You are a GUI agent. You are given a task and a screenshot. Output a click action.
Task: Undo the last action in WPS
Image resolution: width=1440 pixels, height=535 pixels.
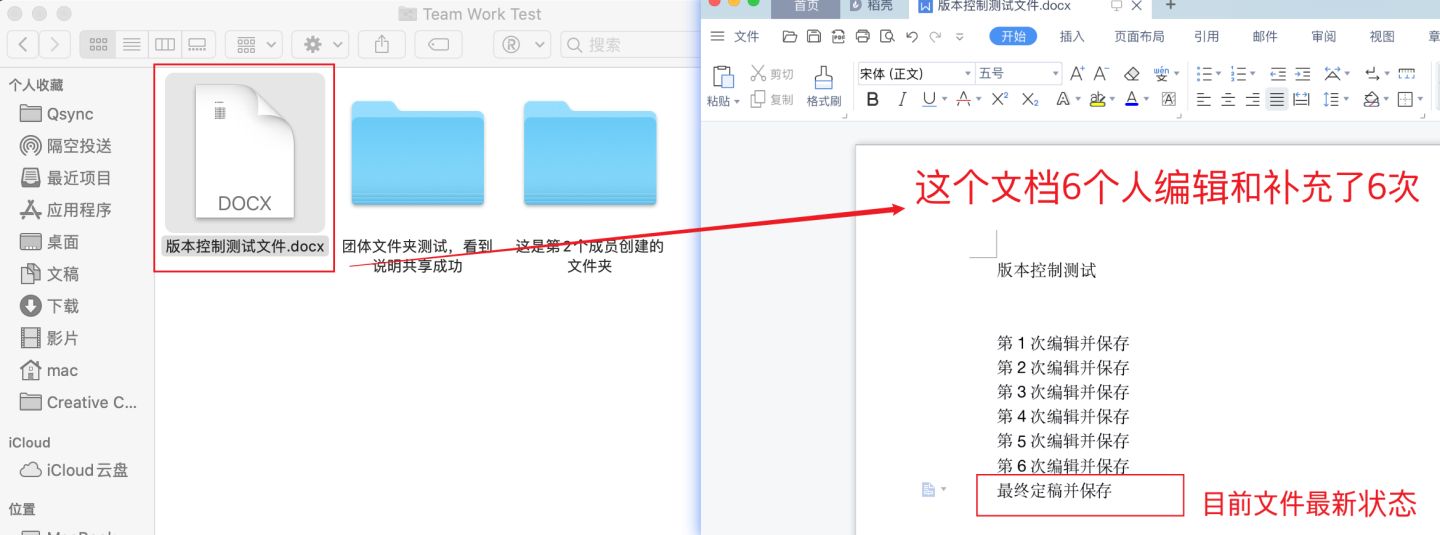point(911,37)
